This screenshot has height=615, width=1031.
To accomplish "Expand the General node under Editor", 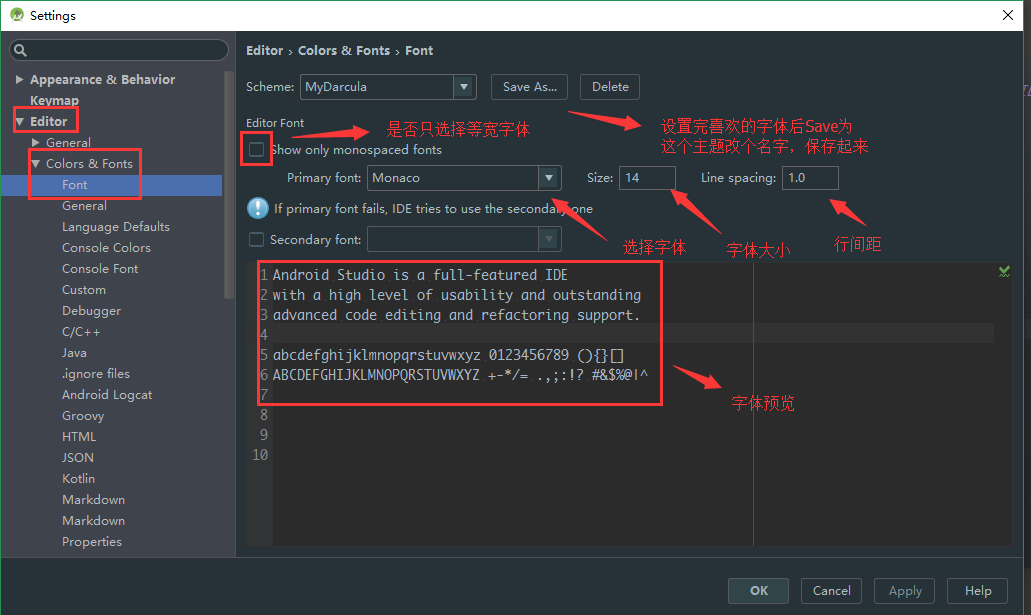I will click(x=36, y=143).
